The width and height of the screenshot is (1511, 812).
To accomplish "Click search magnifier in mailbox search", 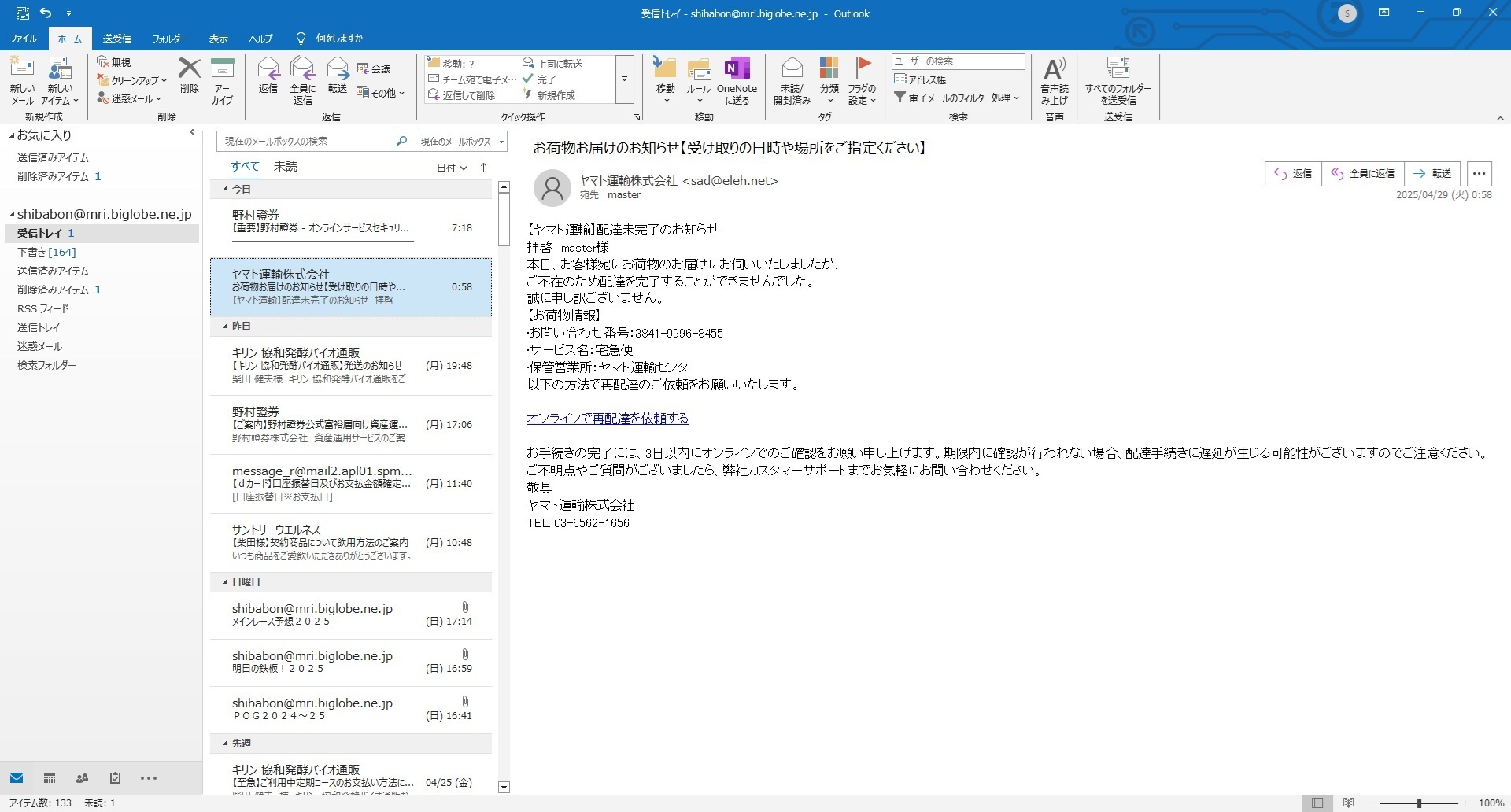I will (401, 141).
